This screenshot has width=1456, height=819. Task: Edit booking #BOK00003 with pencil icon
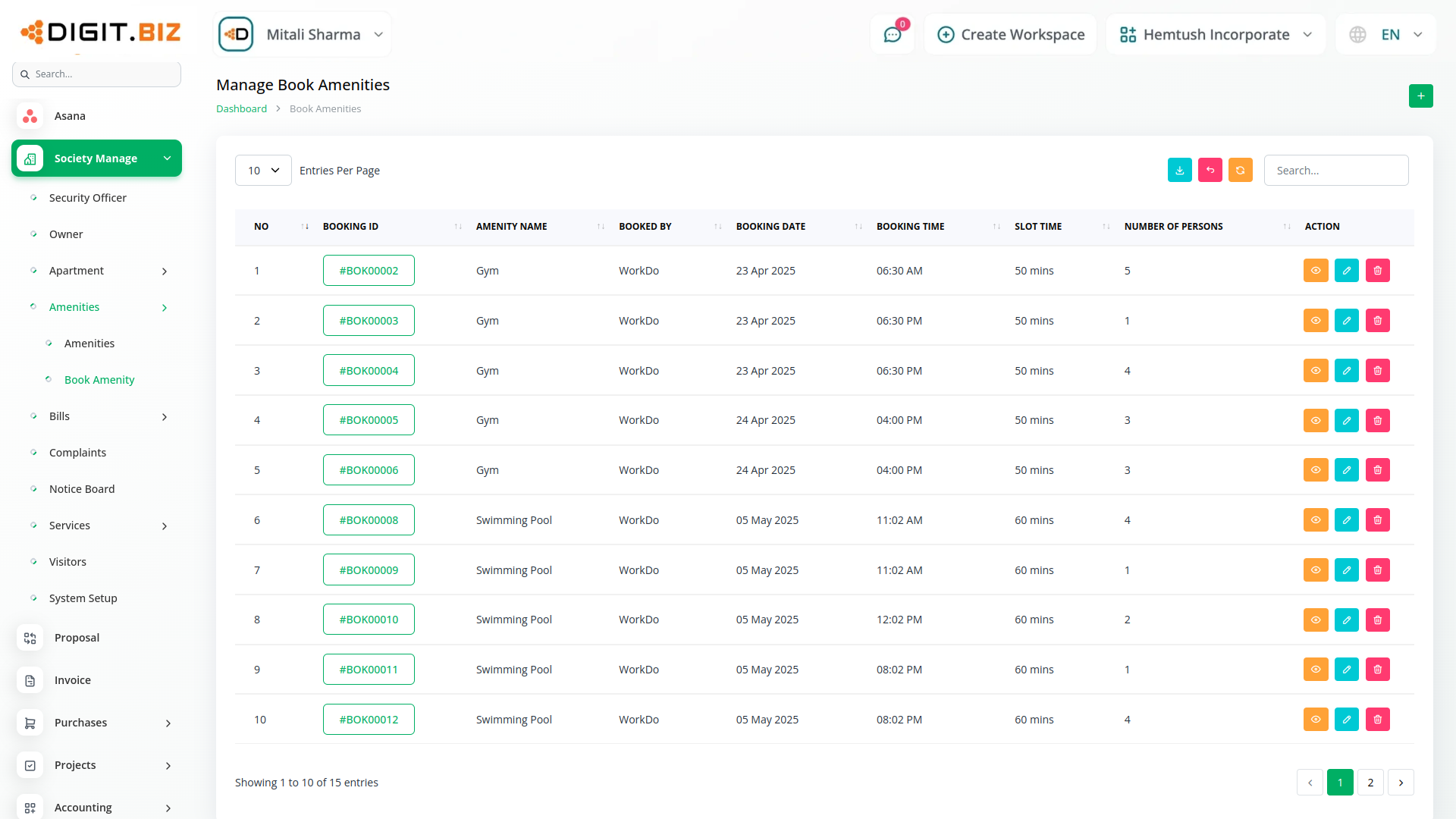point(1346,321)
